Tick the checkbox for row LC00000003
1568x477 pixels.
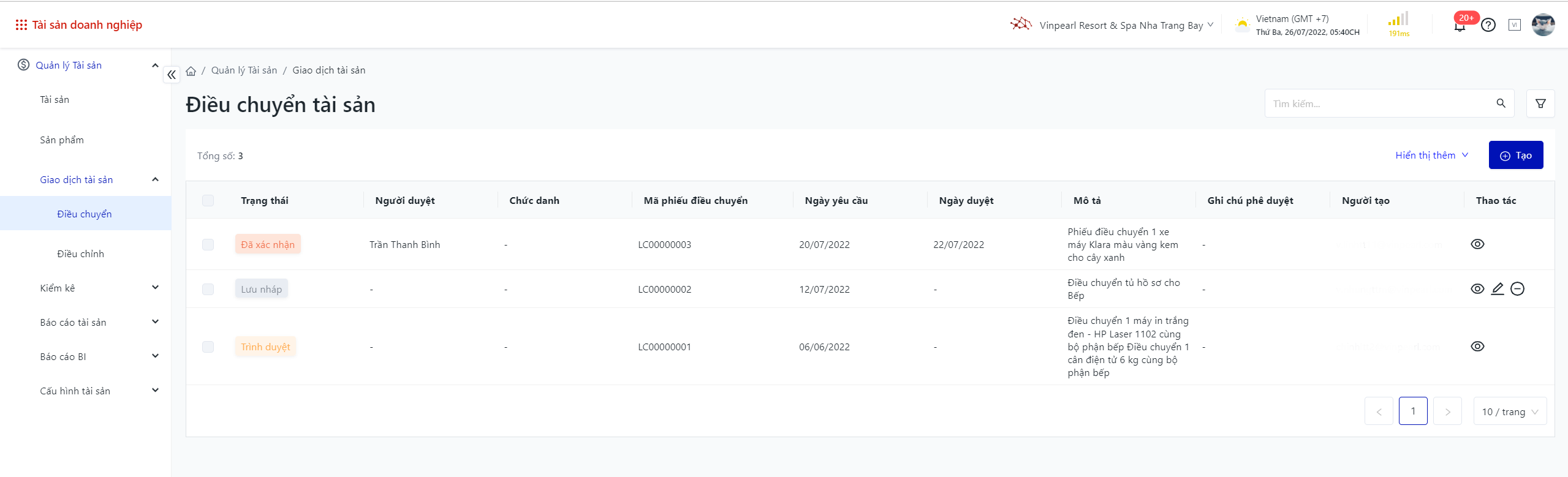coord(208,245)
